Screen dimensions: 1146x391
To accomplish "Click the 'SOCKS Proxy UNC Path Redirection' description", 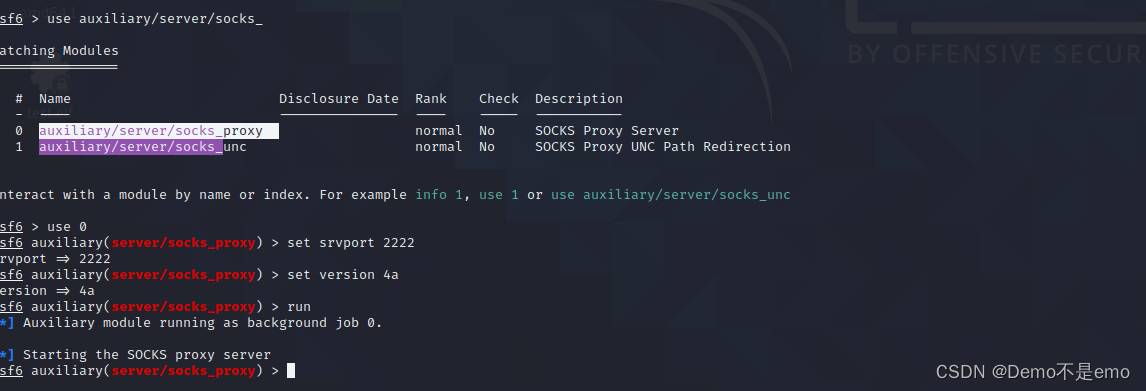I will (663, 147).
